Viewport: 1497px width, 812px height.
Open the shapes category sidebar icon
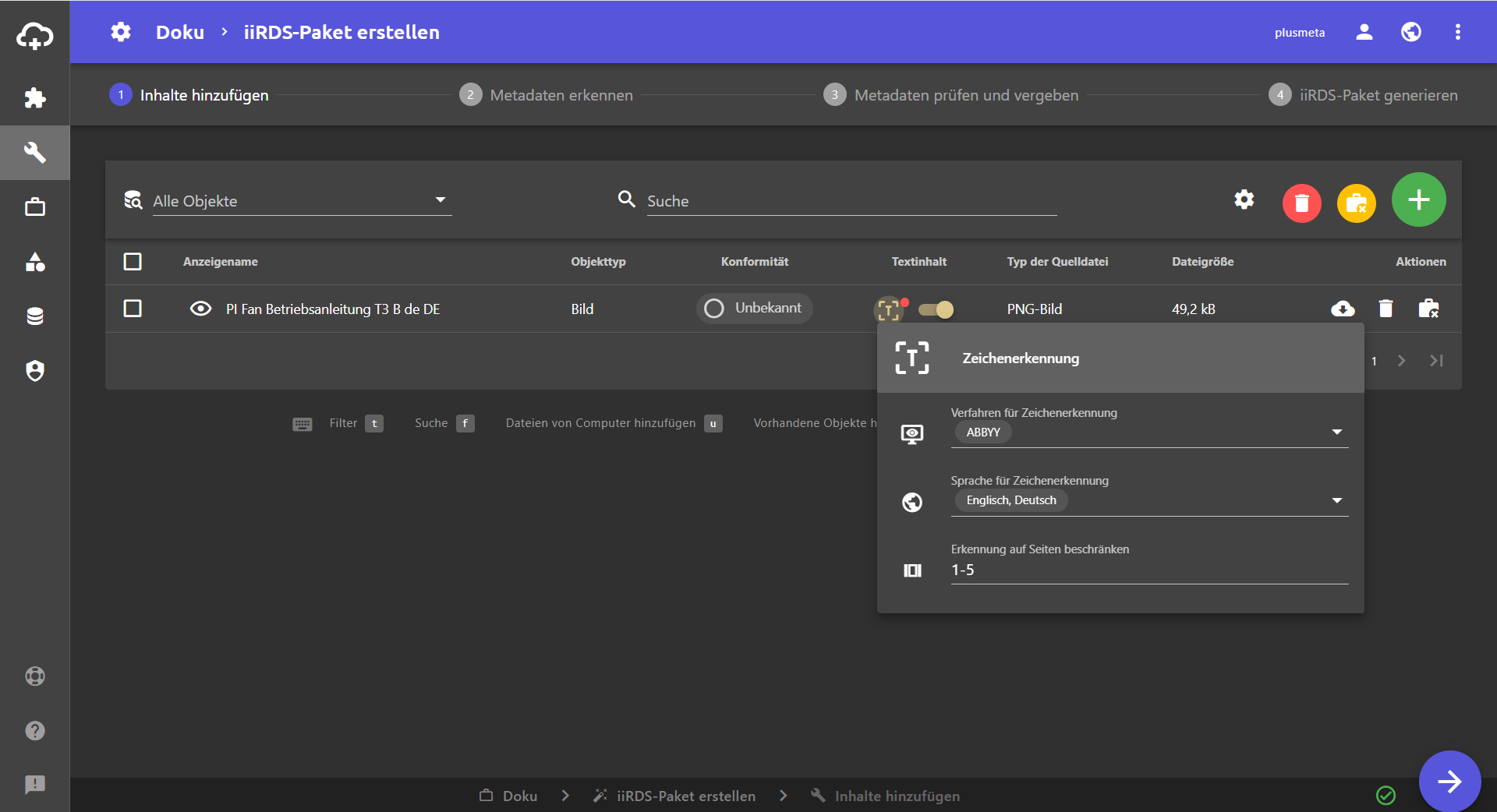pyautogui.click(x=35, y=262)
